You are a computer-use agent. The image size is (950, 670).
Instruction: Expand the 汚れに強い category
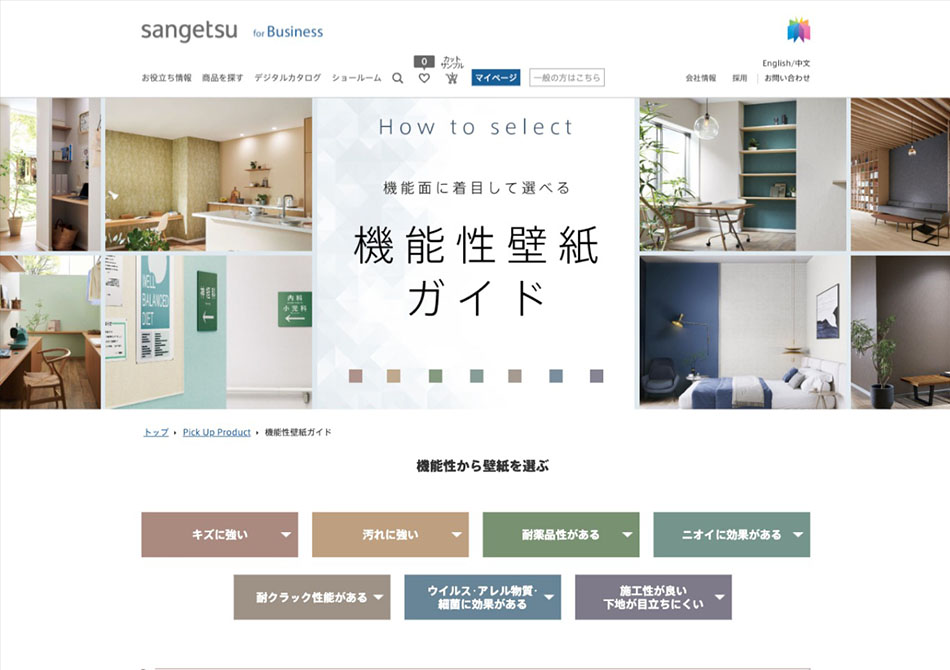tap(390, 534)
